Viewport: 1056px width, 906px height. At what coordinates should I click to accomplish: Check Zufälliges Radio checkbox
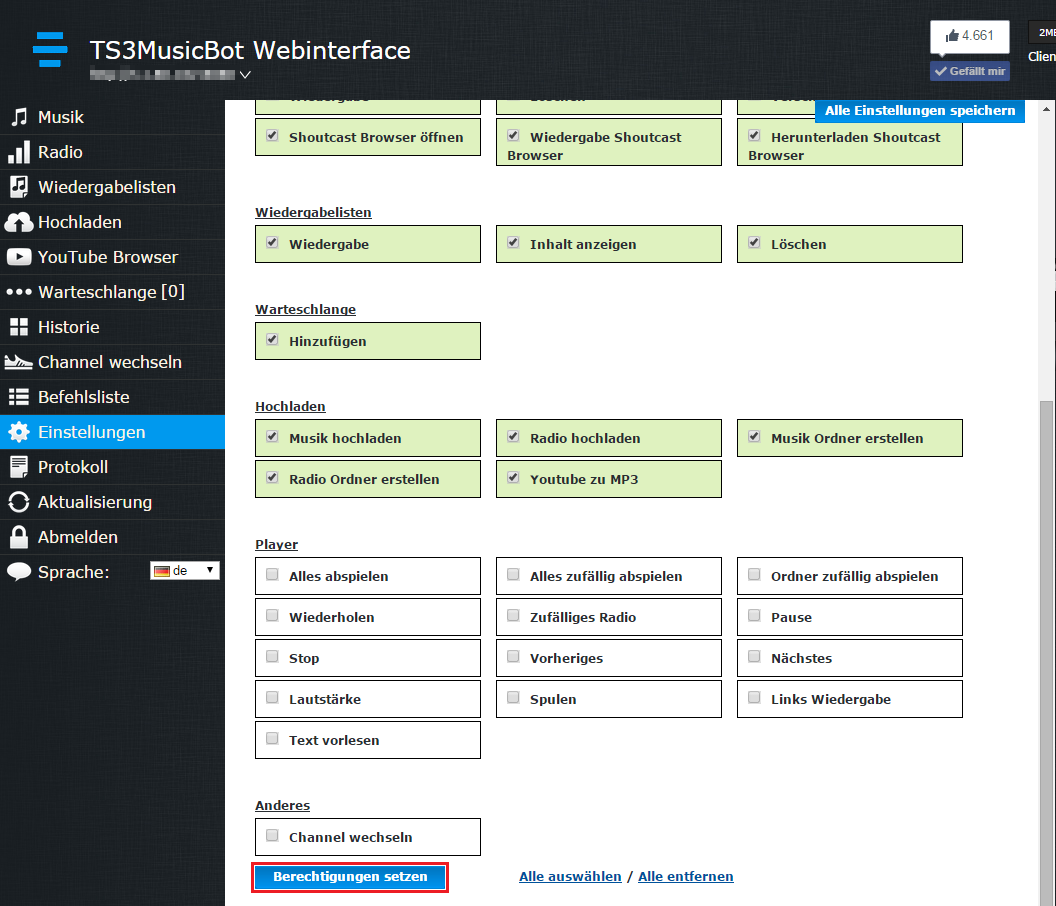pyautogui.click(x=513, y=616)
